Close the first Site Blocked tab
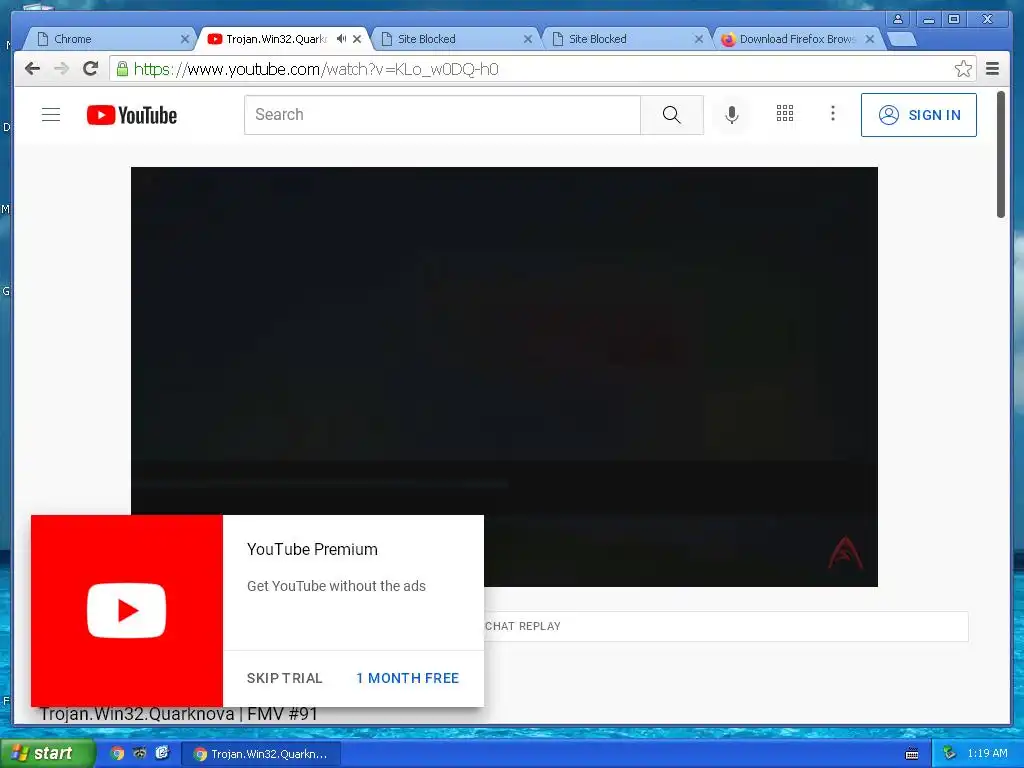 tap(528, 39)
